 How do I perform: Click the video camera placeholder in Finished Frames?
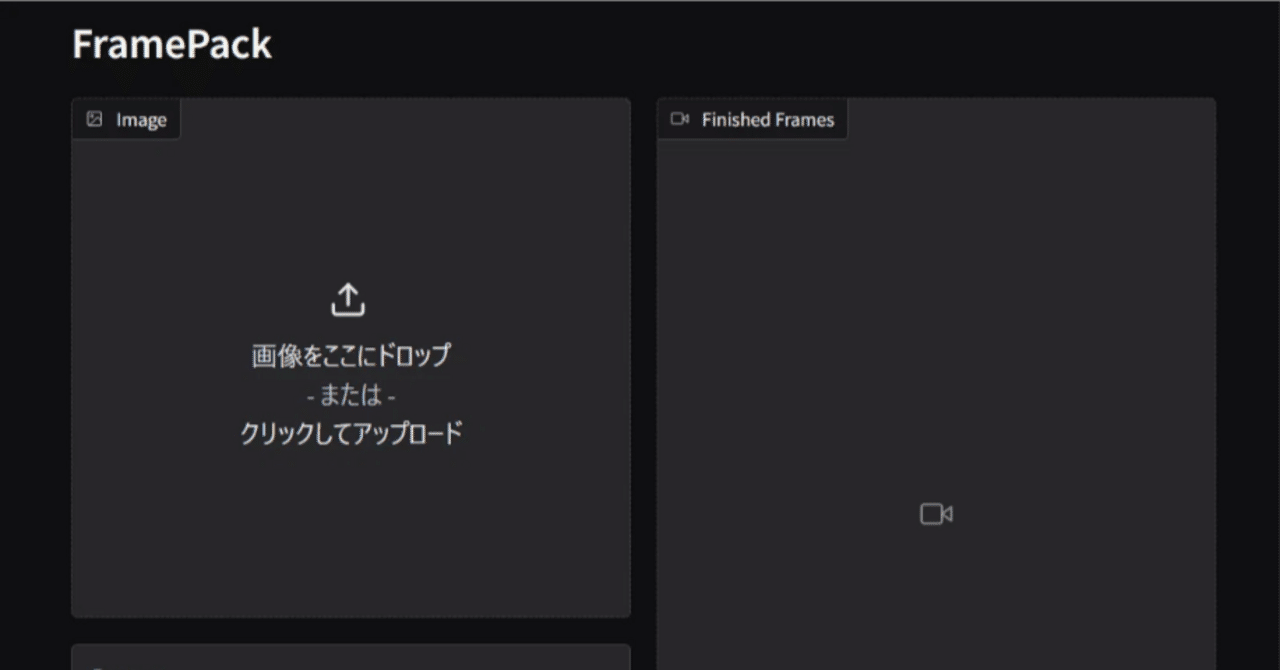(x=935, y=514)
